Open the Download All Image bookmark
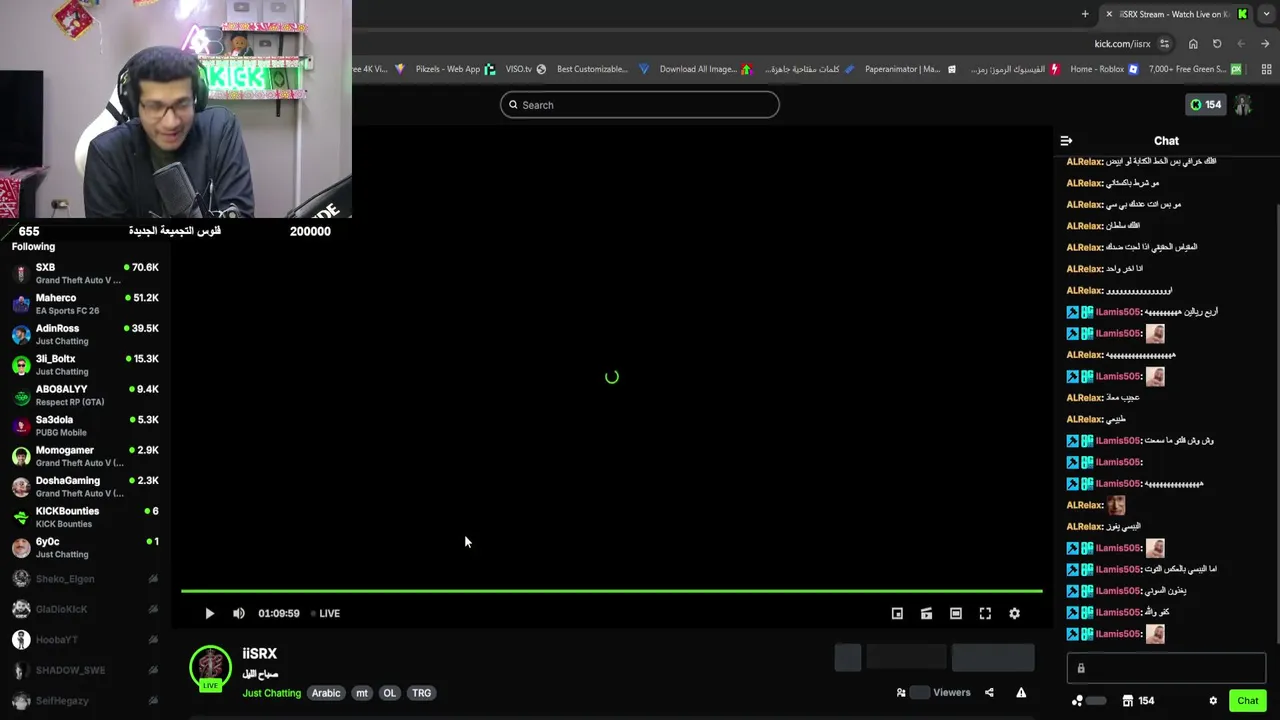 (705, 69)
